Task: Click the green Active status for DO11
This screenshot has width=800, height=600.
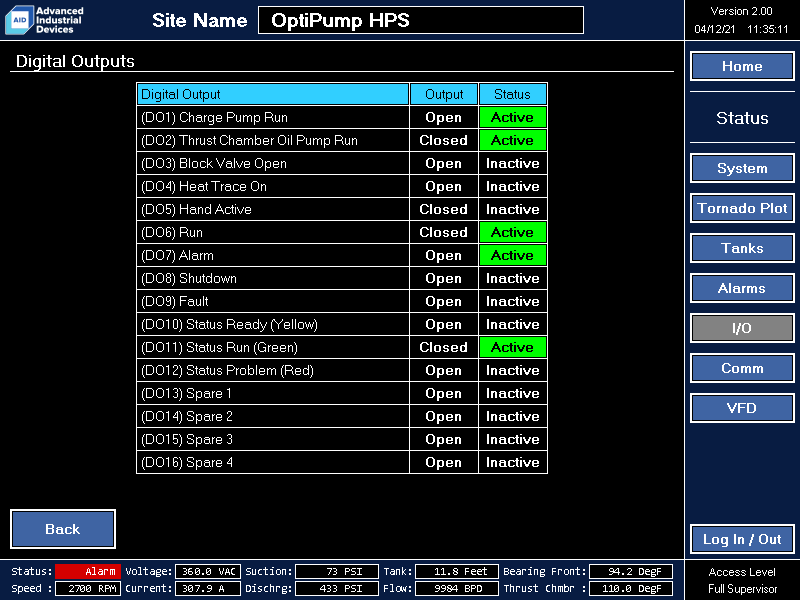Action: 513,347
